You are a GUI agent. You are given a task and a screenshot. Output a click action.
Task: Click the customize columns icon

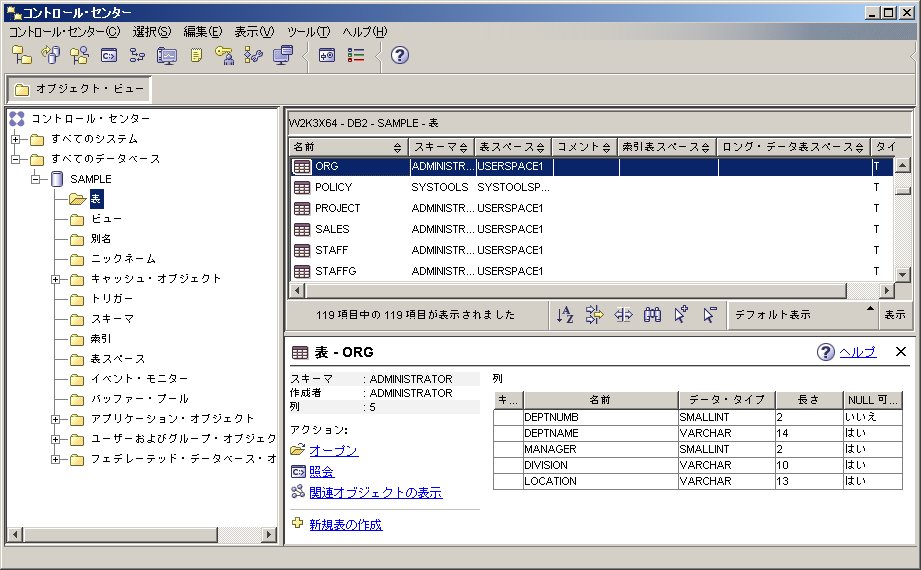point(623,315)
